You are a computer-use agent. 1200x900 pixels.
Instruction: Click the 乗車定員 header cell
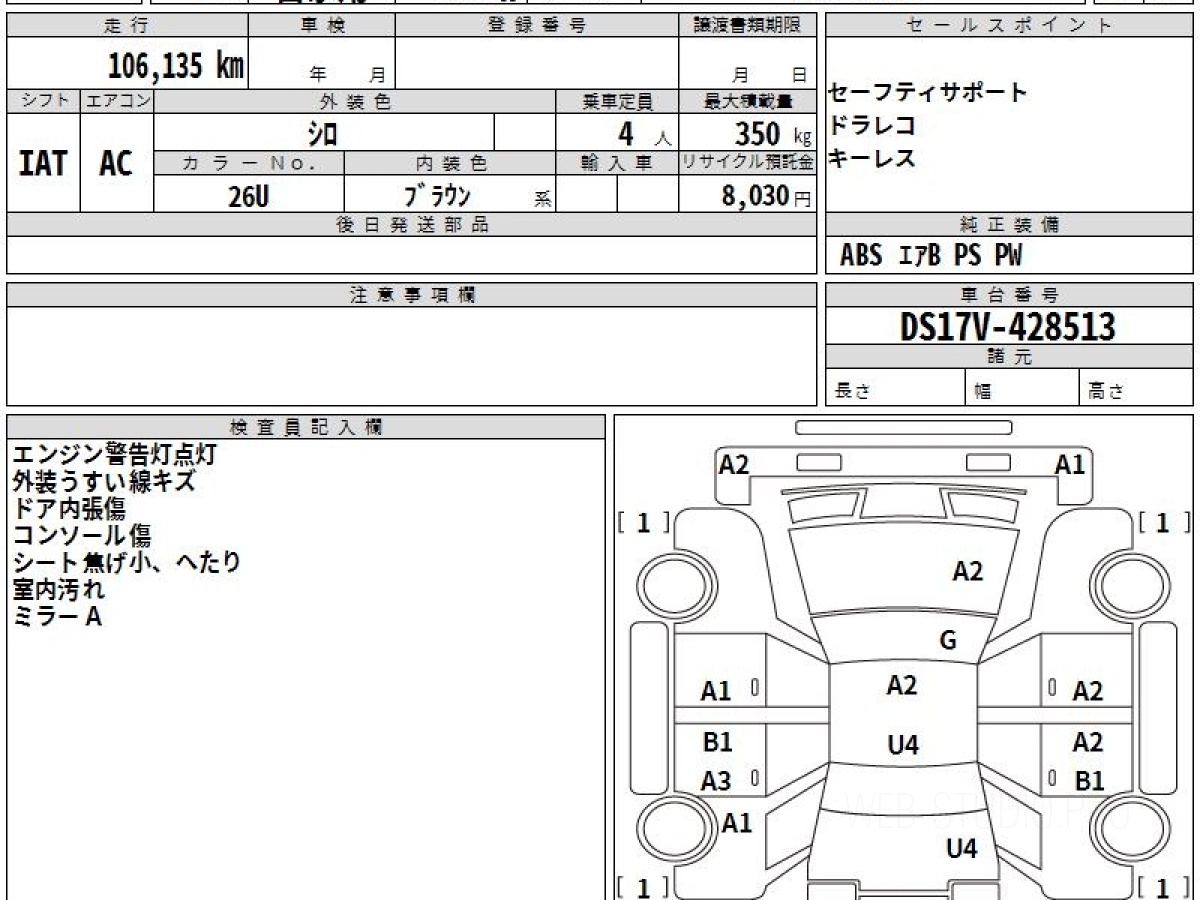coord(617,101)
